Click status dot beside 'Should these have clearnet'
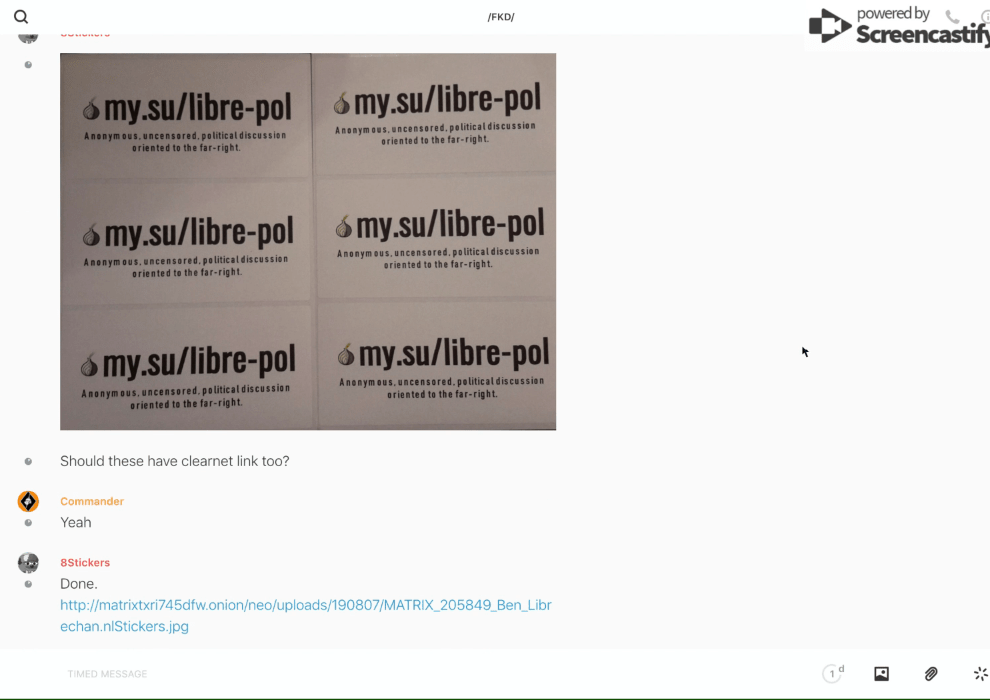990x700 pixels. pyautogui.click(x=28, y=461)
